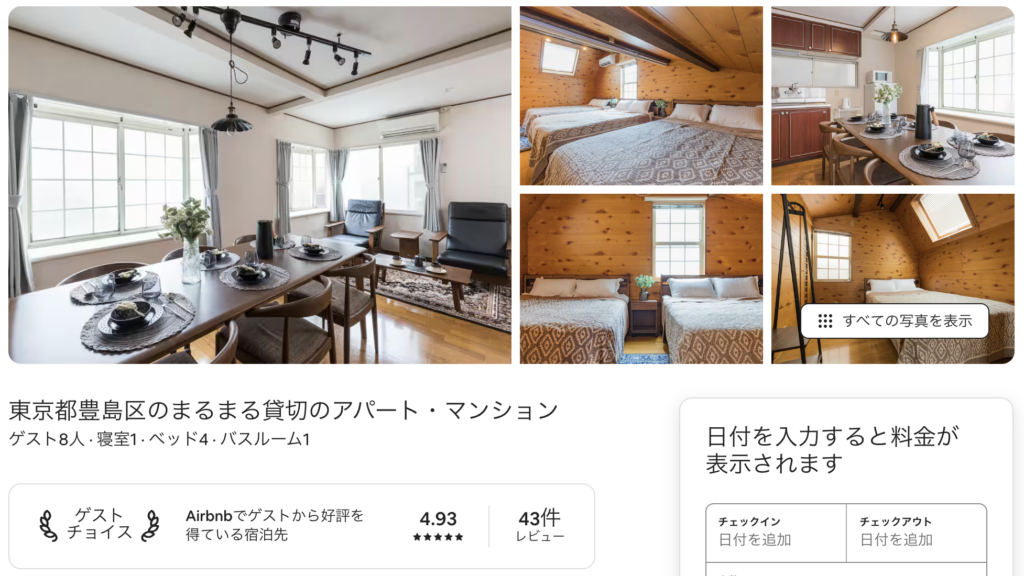Open the large dining room main photo
This screenshot has width=1024, height=576.
pos(260,185)
